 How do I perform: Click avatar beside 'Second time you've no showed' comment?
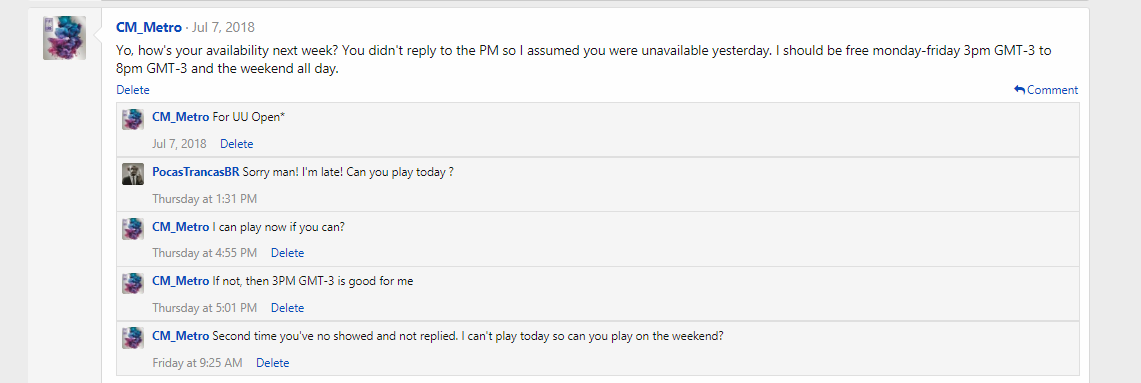(132, 338)
